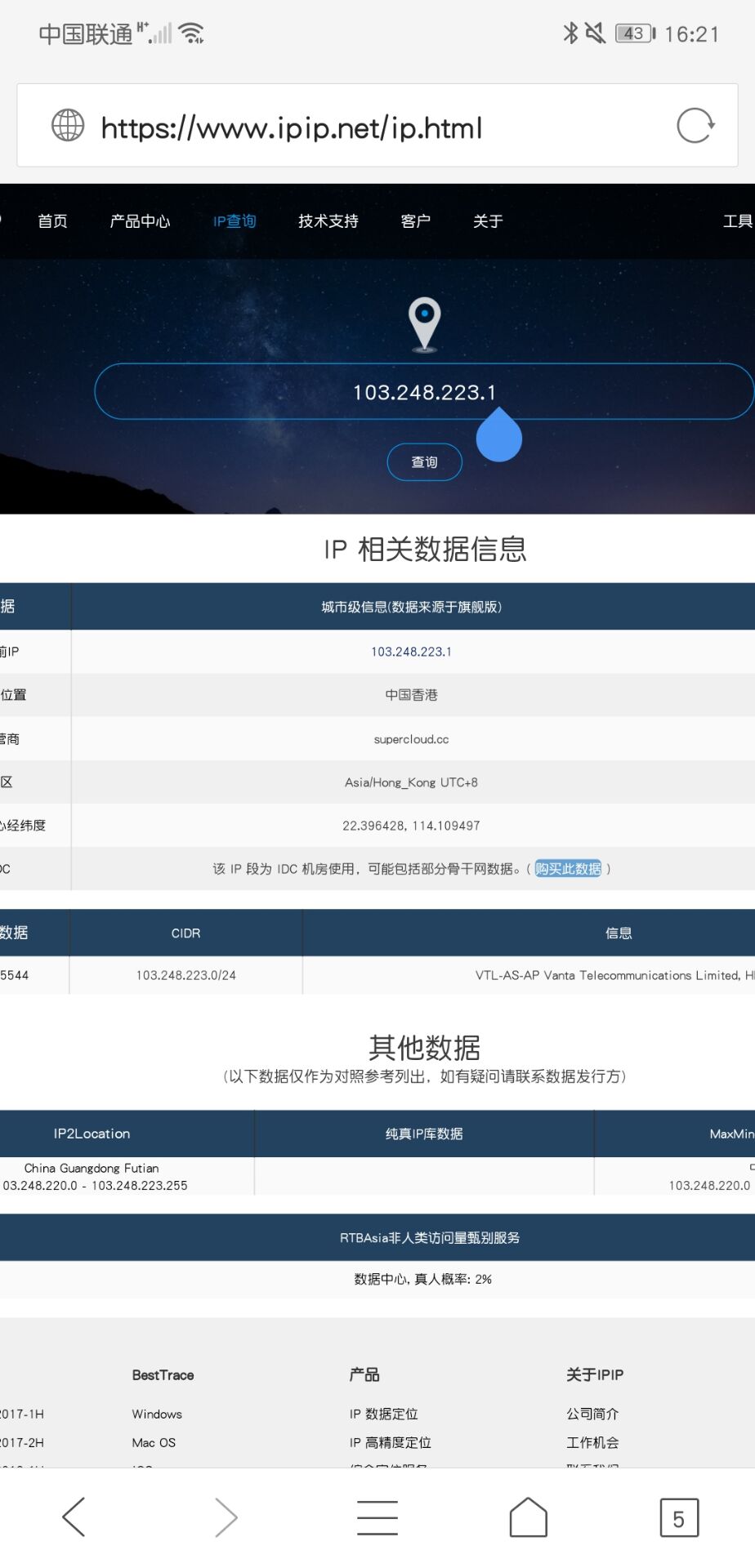Open the Windows link under BestTrace
The height and width of the screenshot is (1568, 755).
157,1414
